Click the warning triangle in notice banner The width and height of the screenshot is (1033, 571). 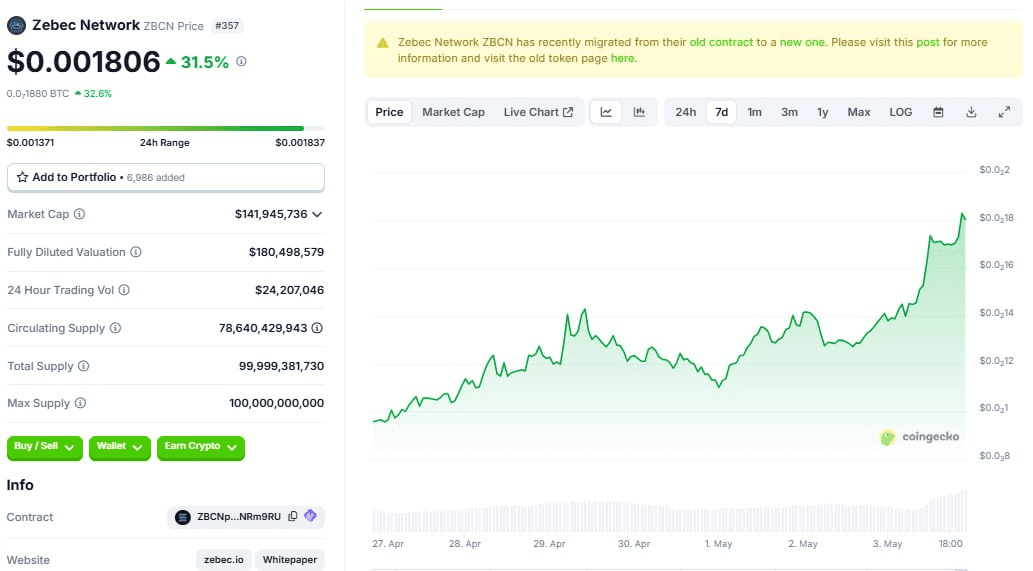pyautogui.click(x=383, y=43)
